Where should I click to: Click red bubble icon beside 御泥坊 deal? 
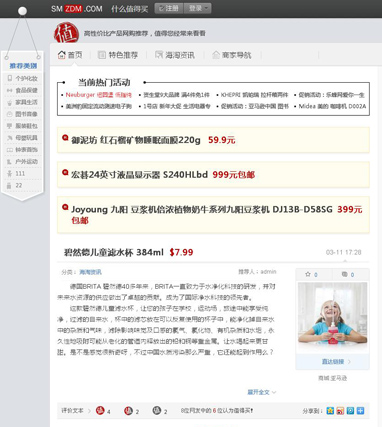(65, 138)
